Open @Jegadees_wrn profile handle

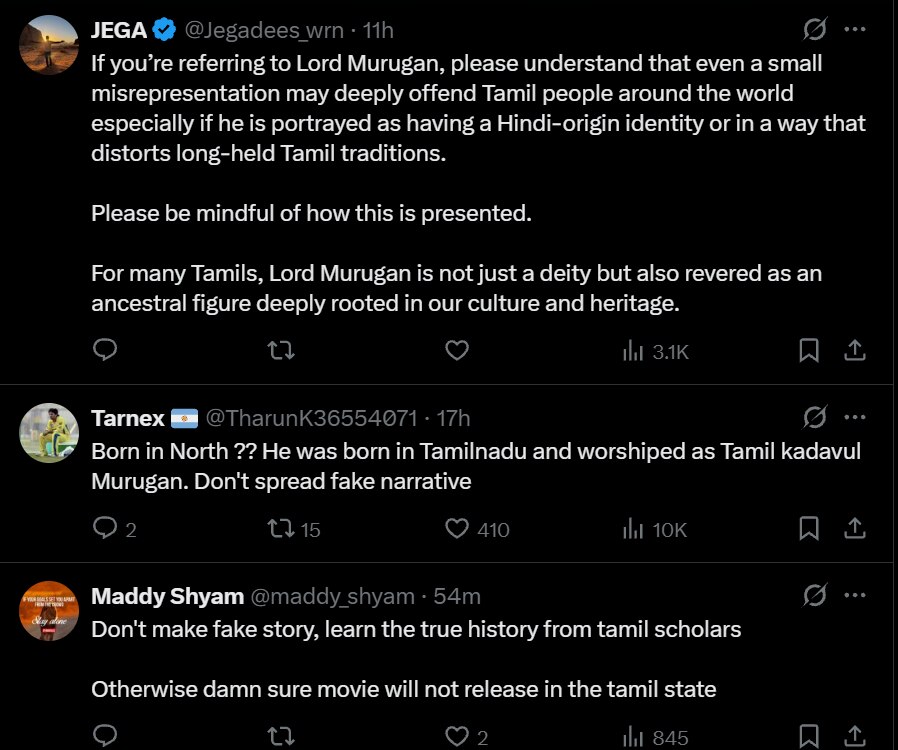[x=264, y=30]
